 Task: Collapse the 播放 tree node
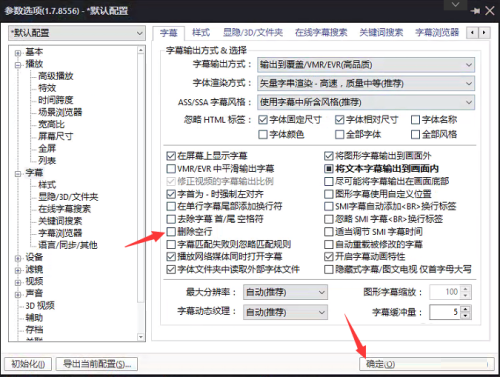(18, 65)
